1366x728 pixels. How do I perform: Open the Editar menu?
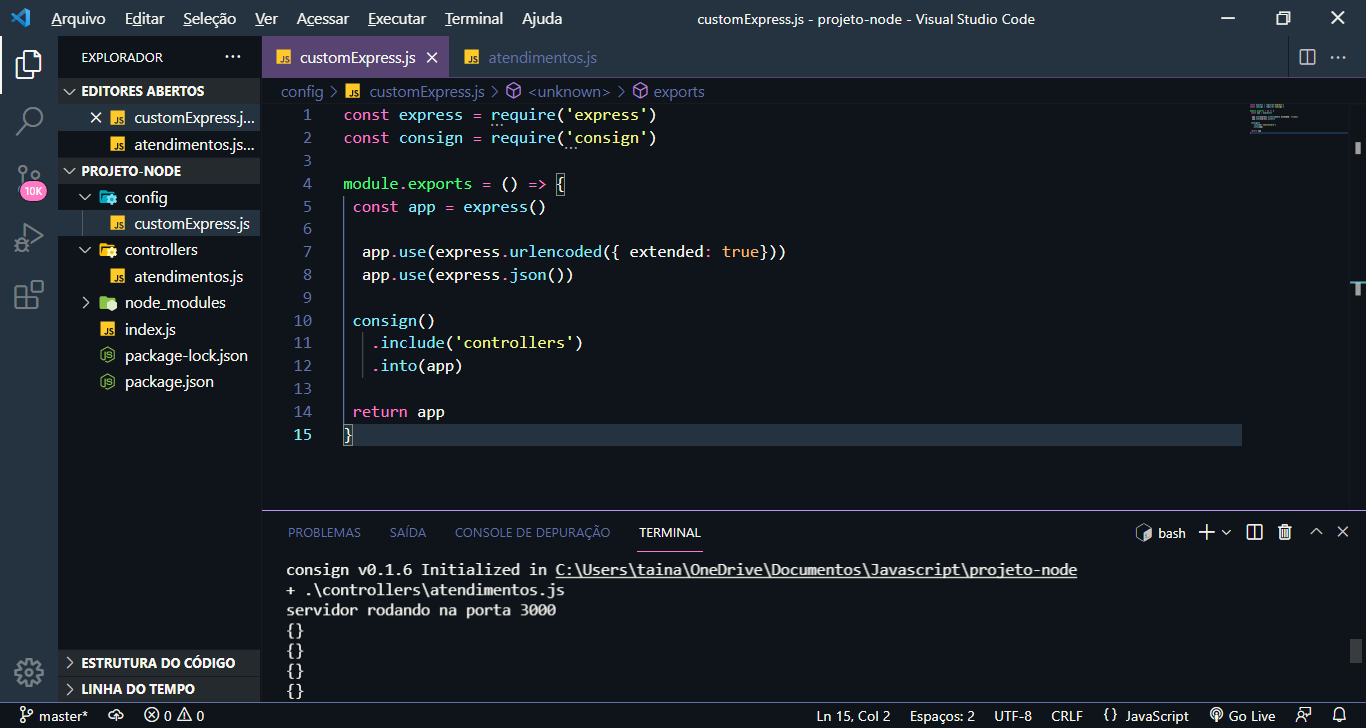[145, 19]
